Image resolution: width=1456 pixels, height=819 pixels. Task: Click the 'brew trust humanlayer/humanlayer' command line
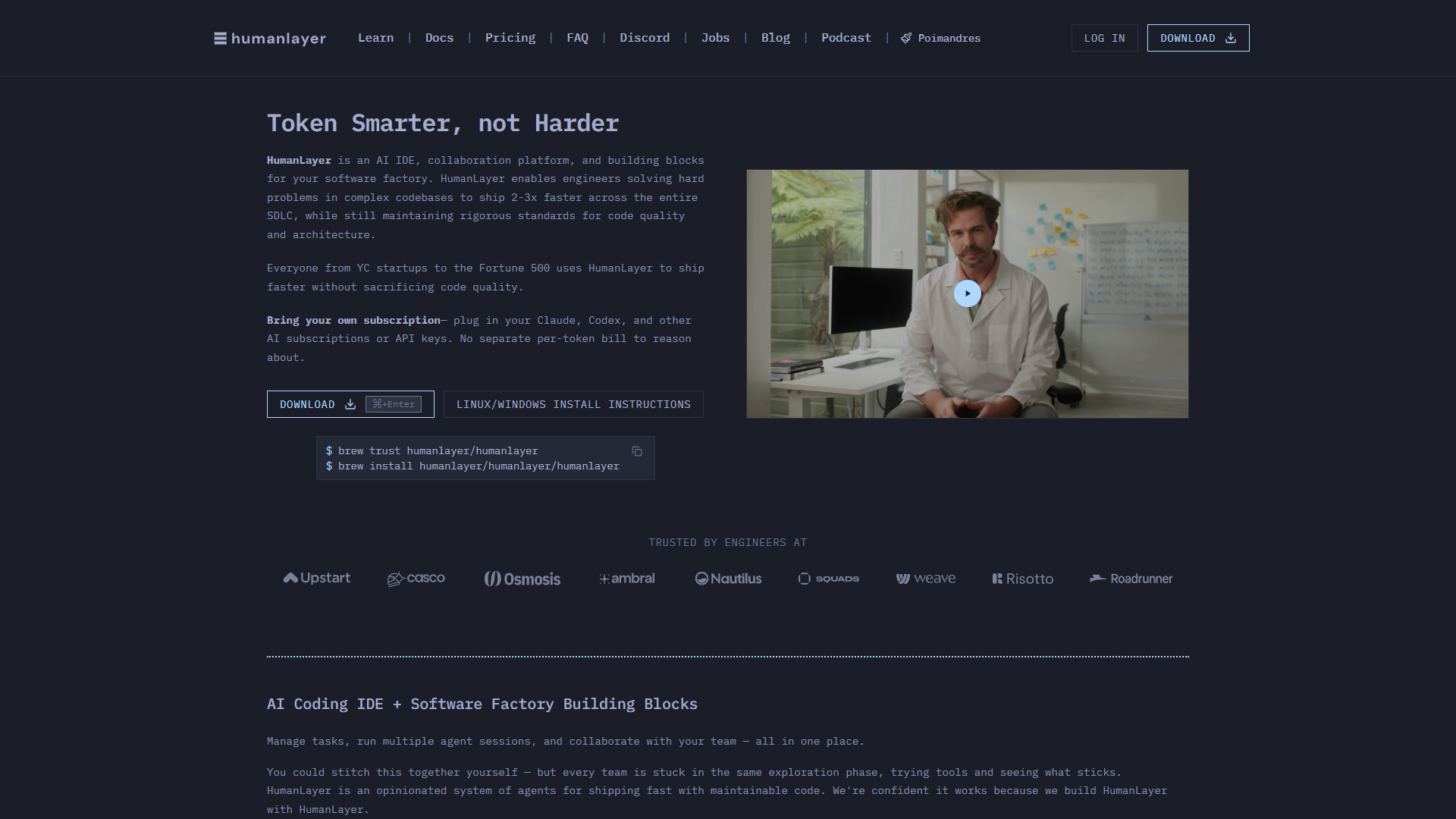pyautogui.click(x=431, y=450)
